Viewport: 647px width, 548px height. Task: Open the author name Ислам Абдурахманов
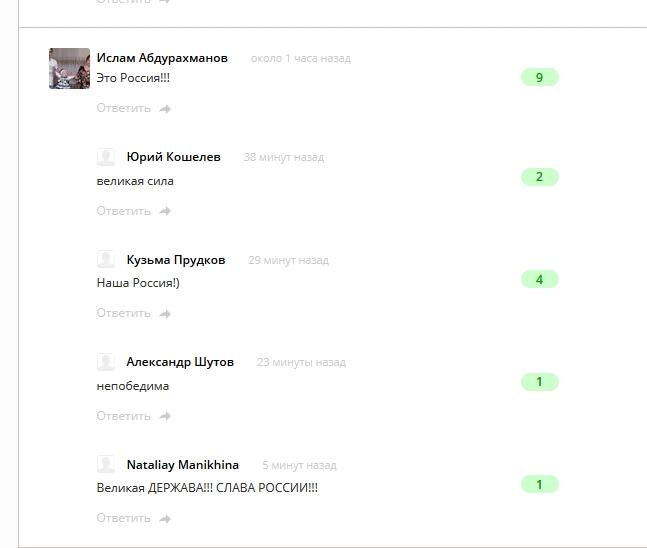(x=162, y=58)
